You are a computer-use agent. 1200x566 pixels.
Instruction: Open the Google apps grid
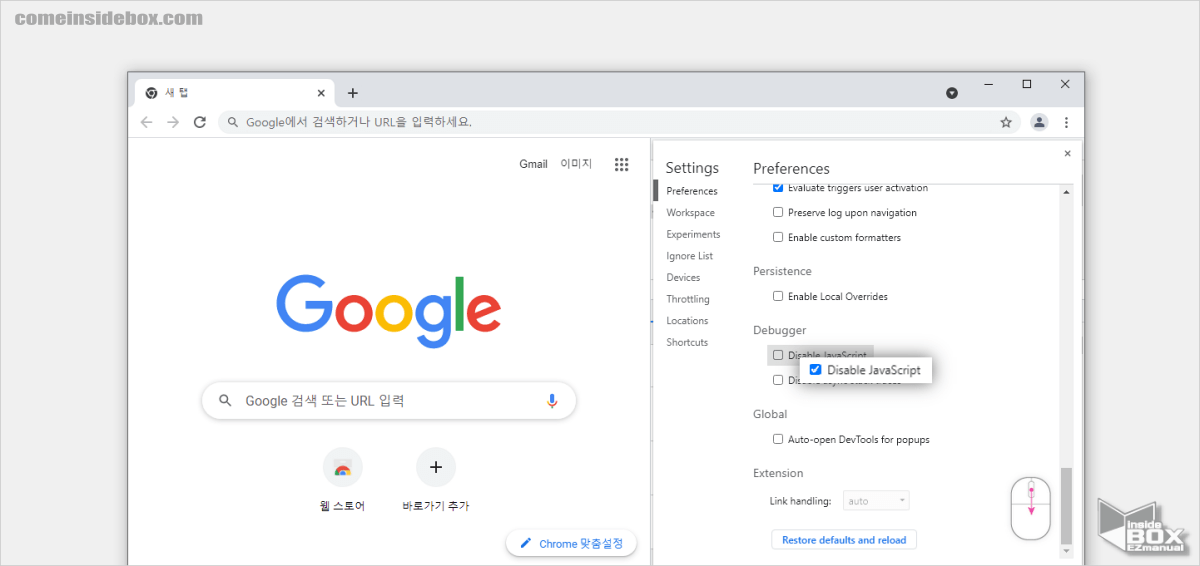pos(621,164)
